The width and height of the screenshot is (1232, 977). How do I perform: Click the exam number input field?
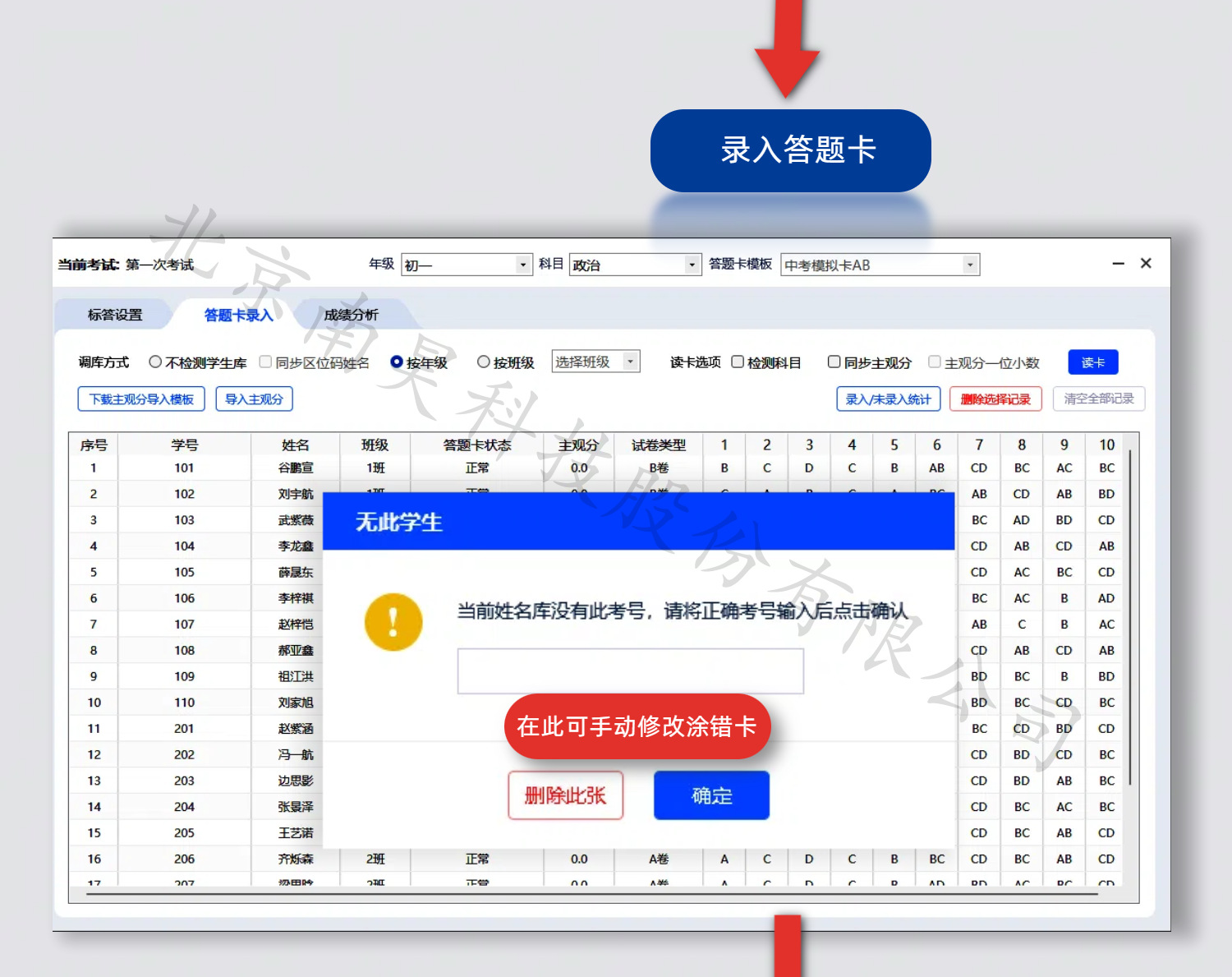pos(630,671)
